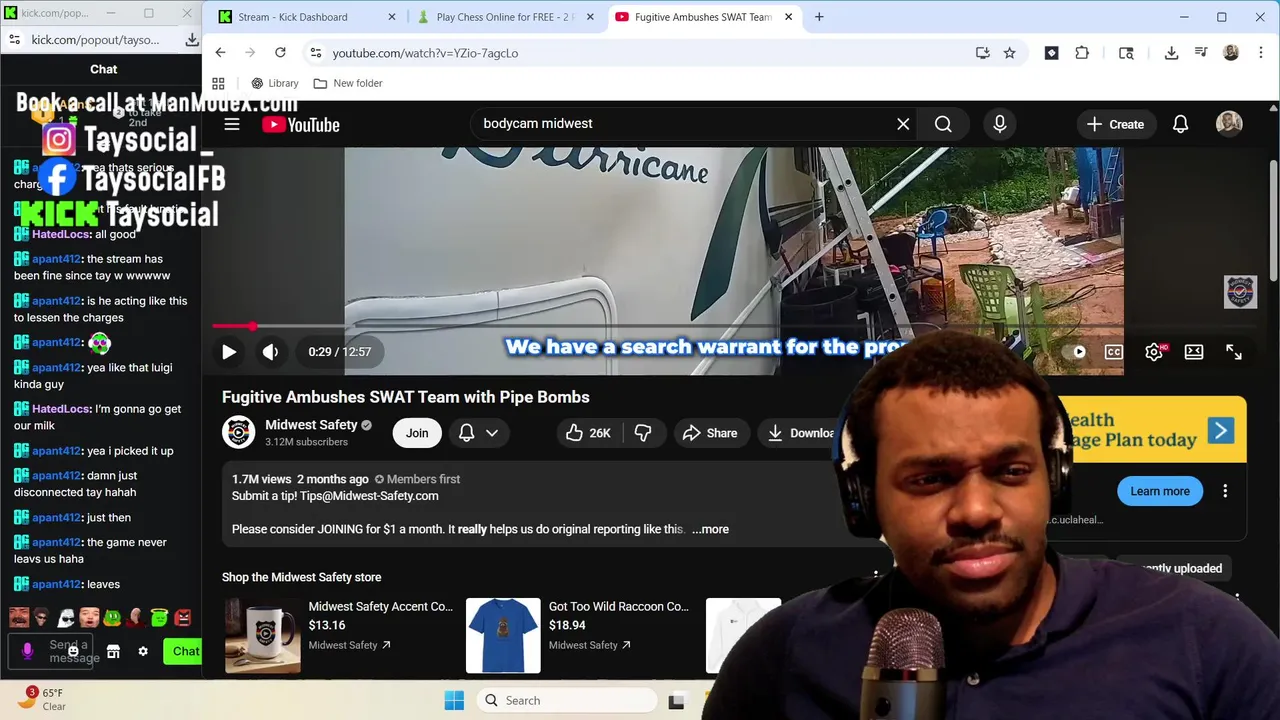Open Chrome three-dot menu

click(x=1260, y=53)
